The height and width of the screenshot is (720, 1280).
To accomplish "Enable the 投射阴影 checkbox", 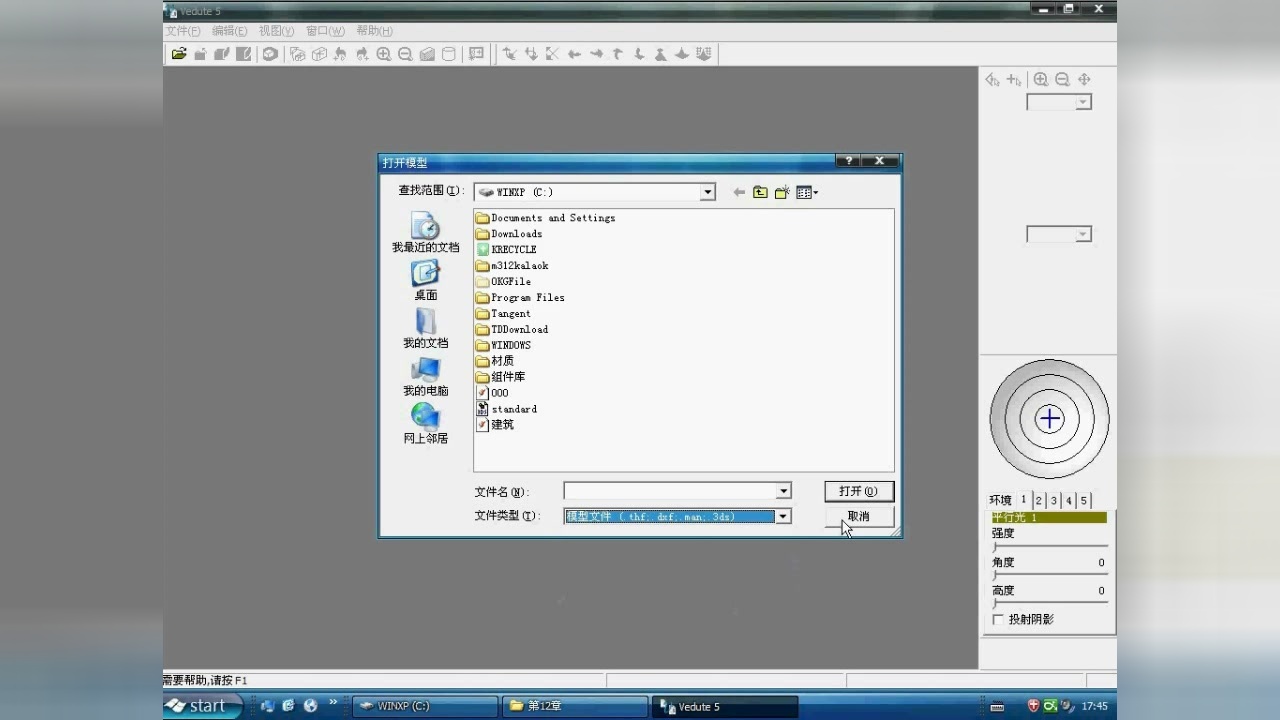I will (998, 620).
